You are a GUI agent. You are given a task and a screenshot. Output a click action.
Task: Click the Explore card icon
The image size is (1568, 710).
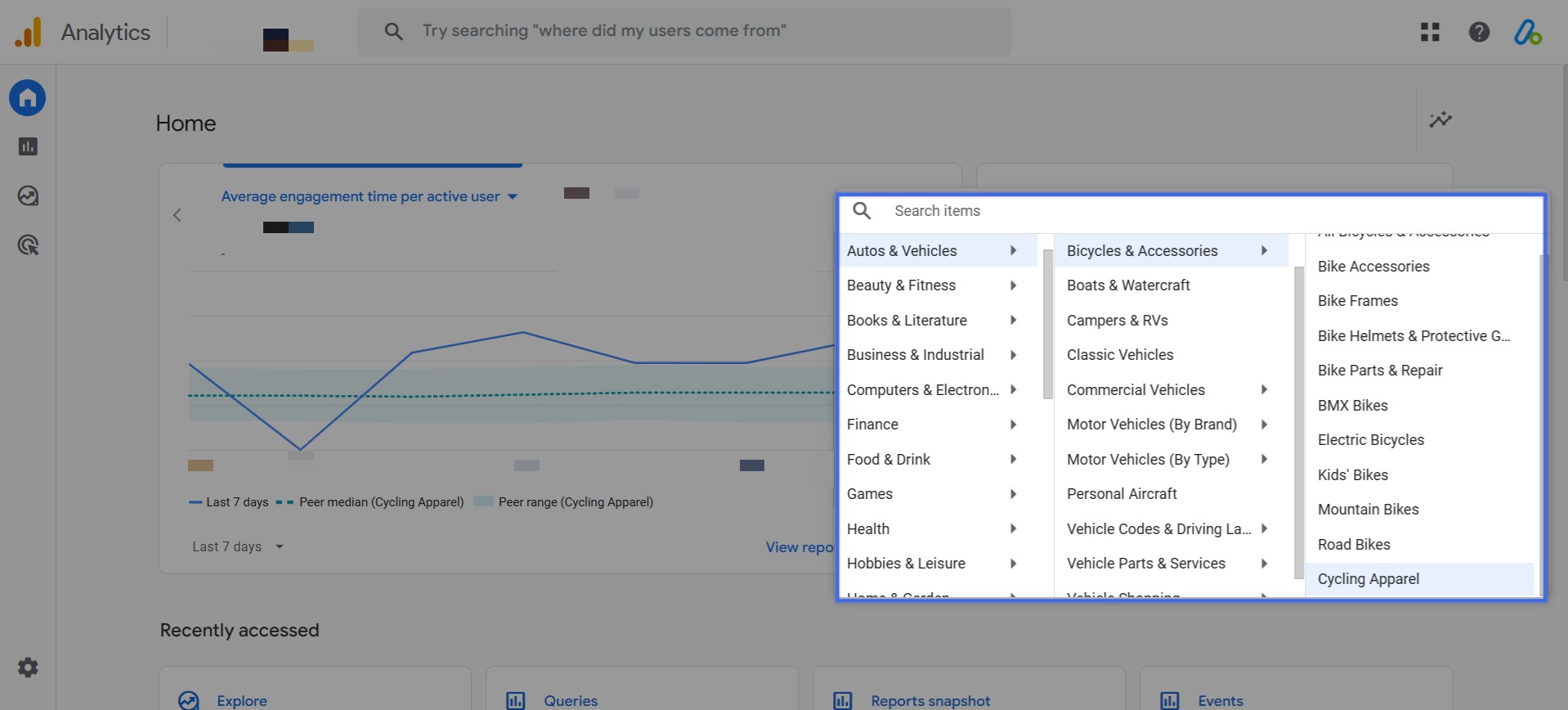(x=189, y=700)
